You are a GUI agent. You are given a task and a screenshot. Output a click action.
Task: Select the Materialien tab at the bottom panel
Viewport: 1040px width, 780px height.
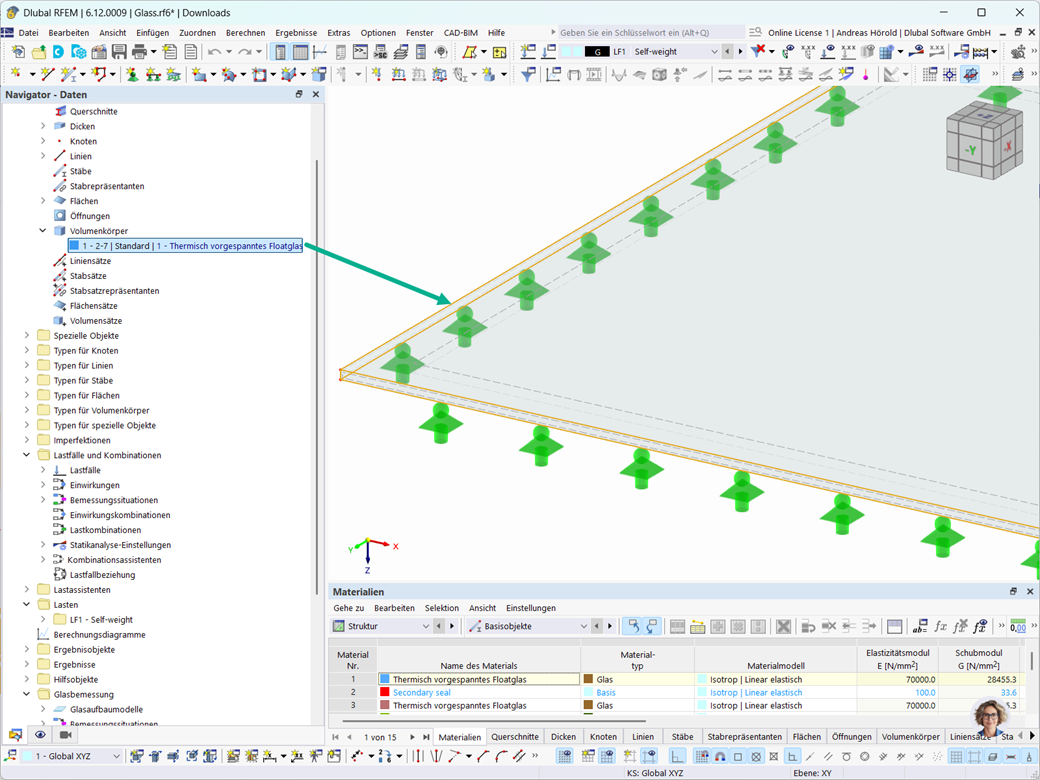point(460,736)
